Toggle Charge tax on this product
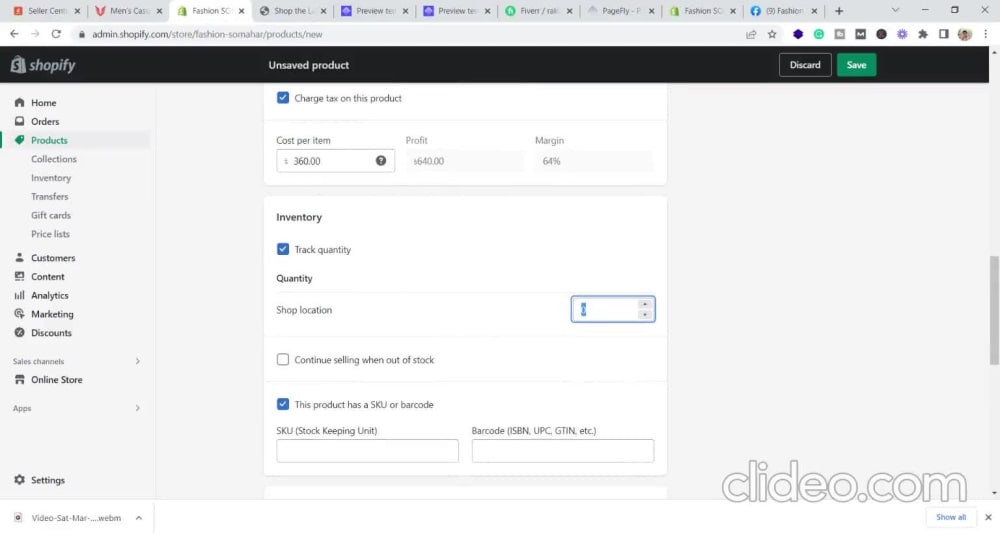Viewport: 1000px width, 536px height. pyautogui.click(x=283, y=98)
